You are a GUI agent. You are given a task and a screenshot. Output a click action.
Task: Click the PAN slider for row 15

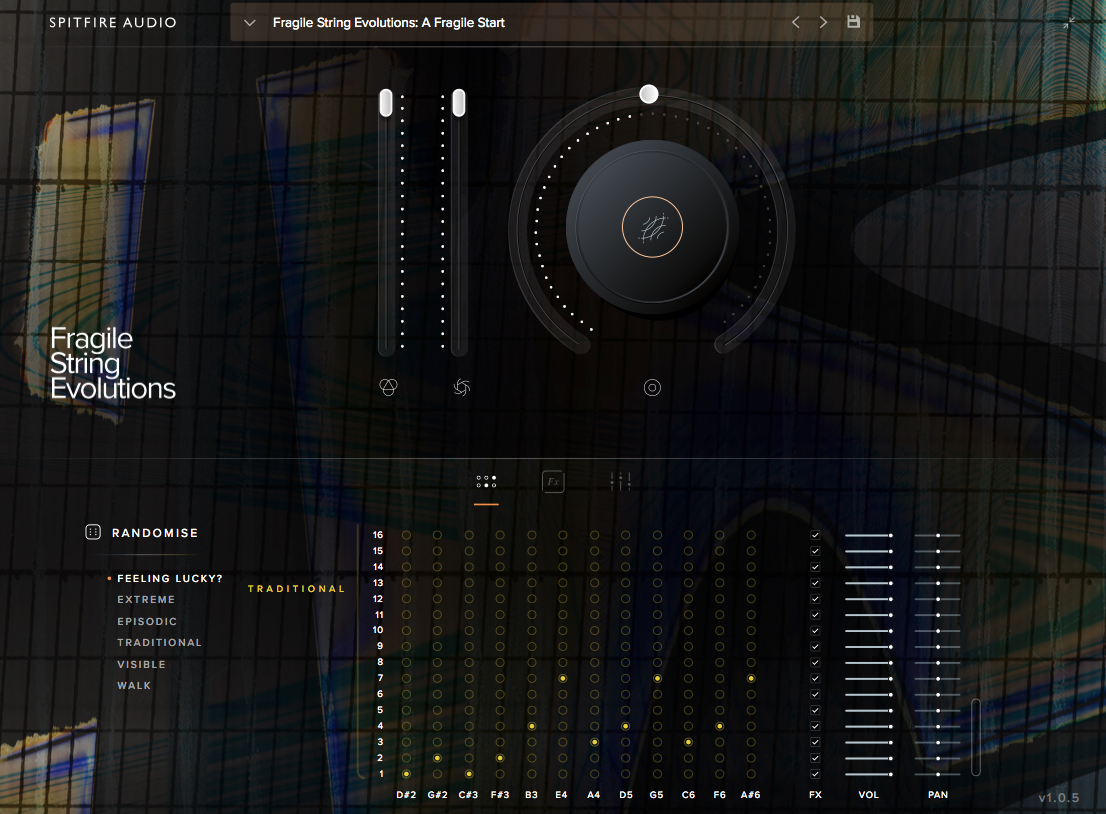point(937,552)
